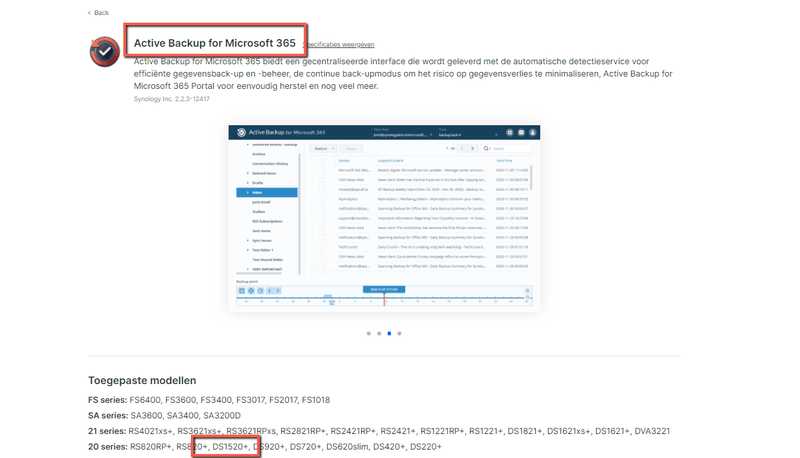Image resolution: width=800 pixels, height=458 pixels.
Task: Tick checkbox for Microsoft 365 message row
Action: [x=322, y=170]
